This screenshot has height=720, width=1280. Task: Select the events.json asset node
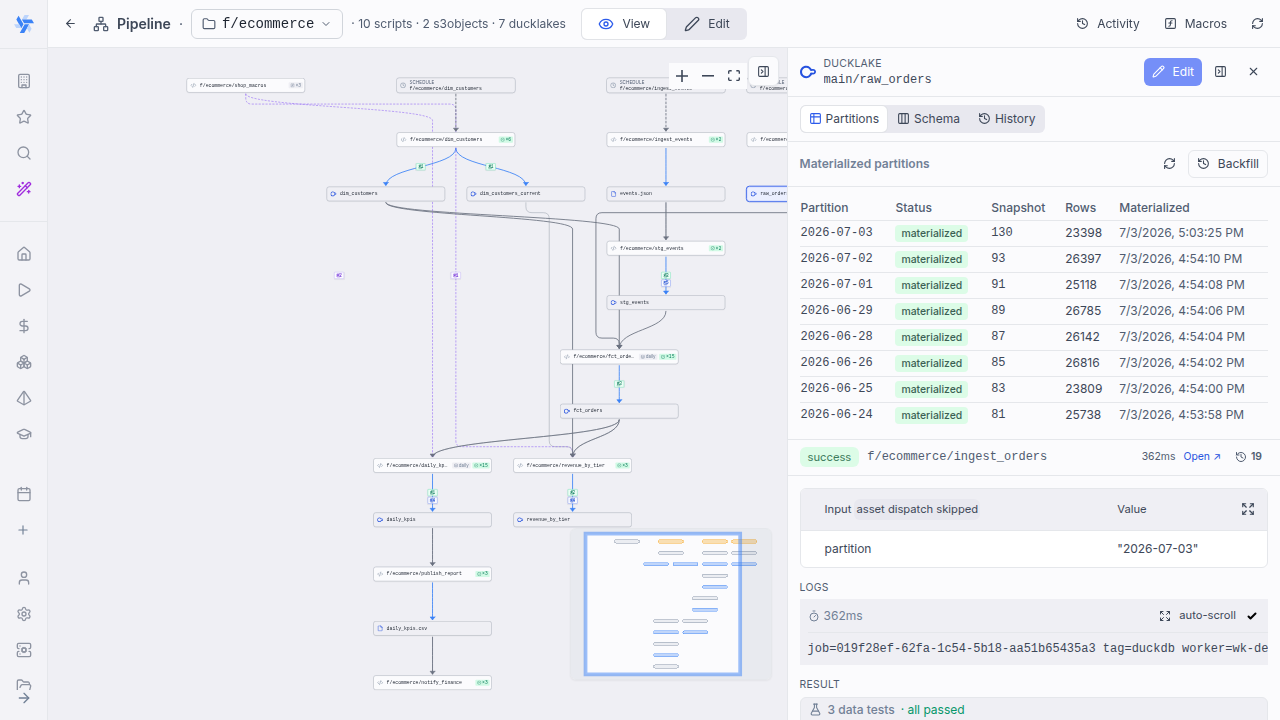[x=665, y=194]
